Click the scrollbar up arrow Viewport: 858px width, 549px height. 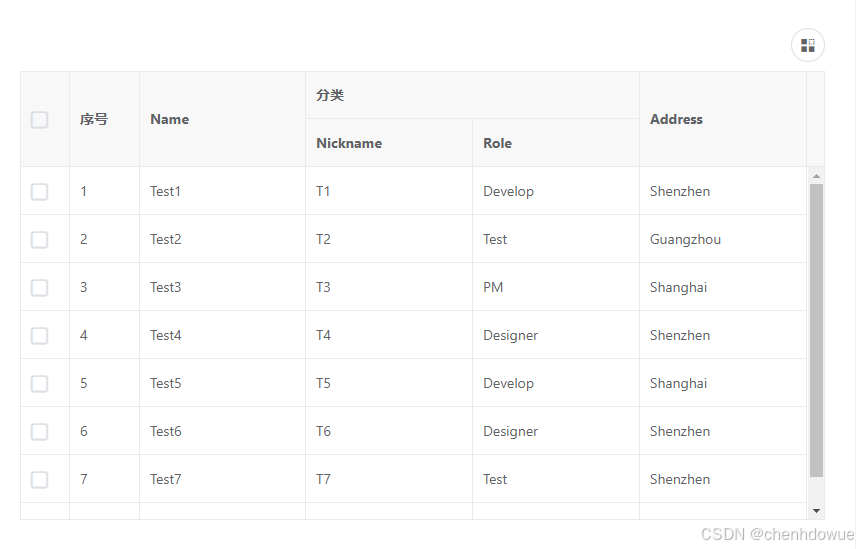coord(816,176)
